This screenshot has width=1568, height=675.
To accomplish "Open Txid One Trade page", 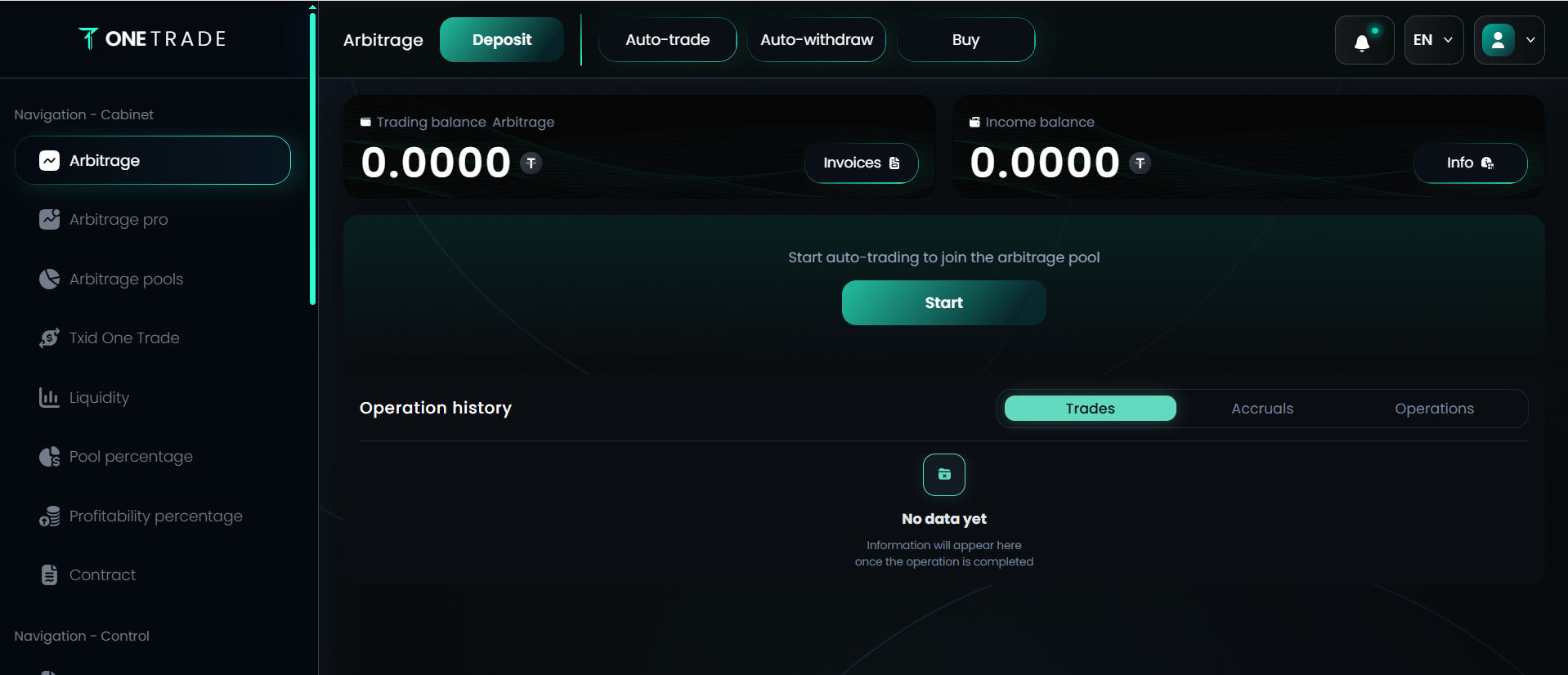I will coord(153,337).
